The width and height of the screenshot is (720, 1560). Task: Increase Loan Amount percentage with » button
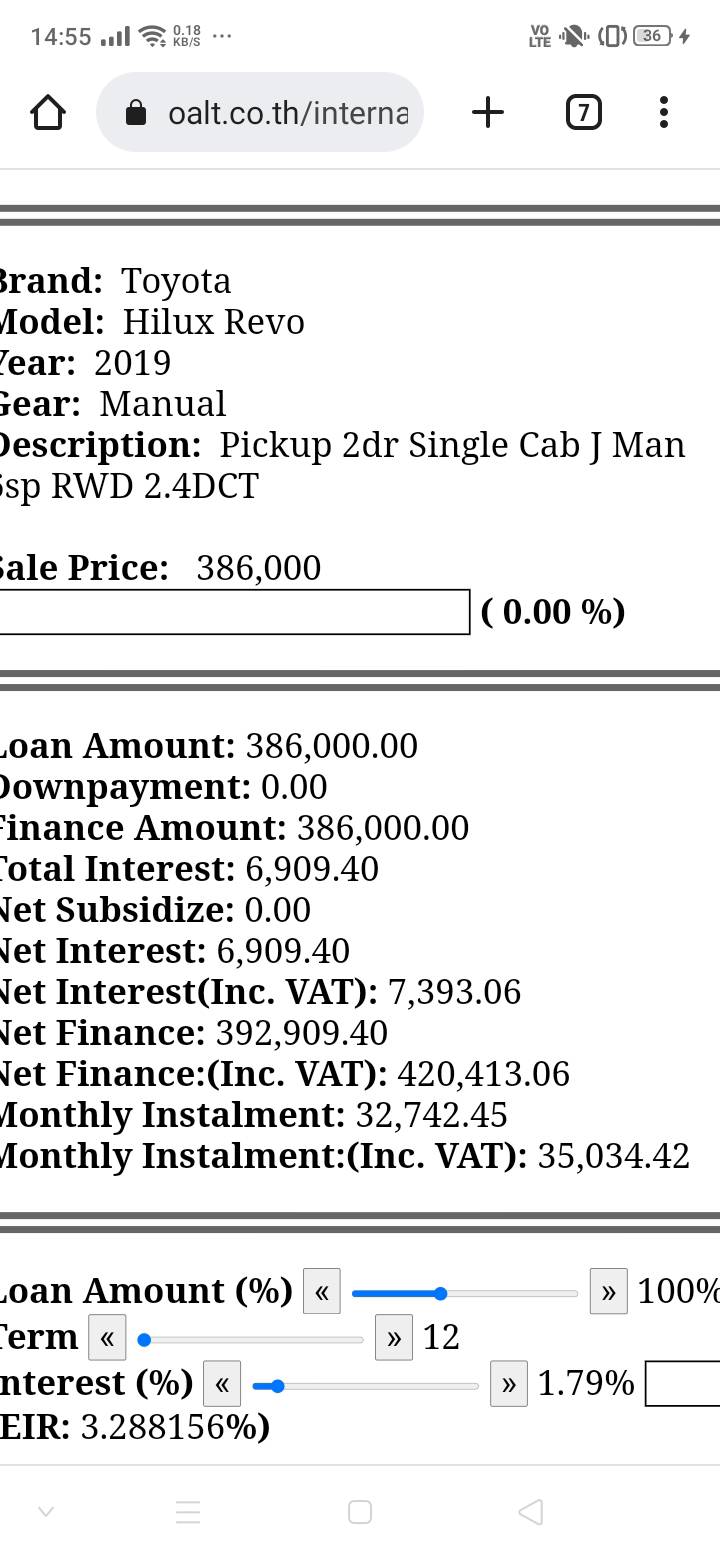[608, 1291]
